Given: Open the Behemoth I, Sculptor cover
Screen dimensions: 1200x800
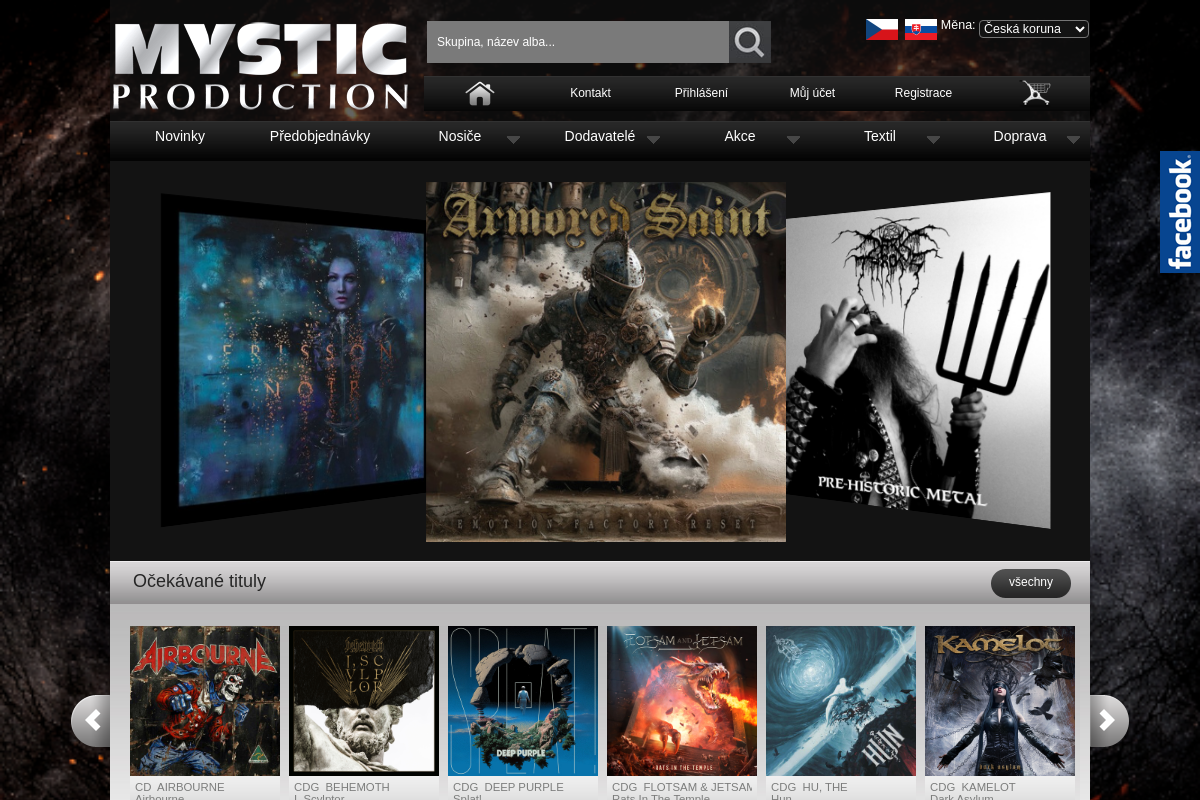Looking at the screenshot, I should (364, 701).
